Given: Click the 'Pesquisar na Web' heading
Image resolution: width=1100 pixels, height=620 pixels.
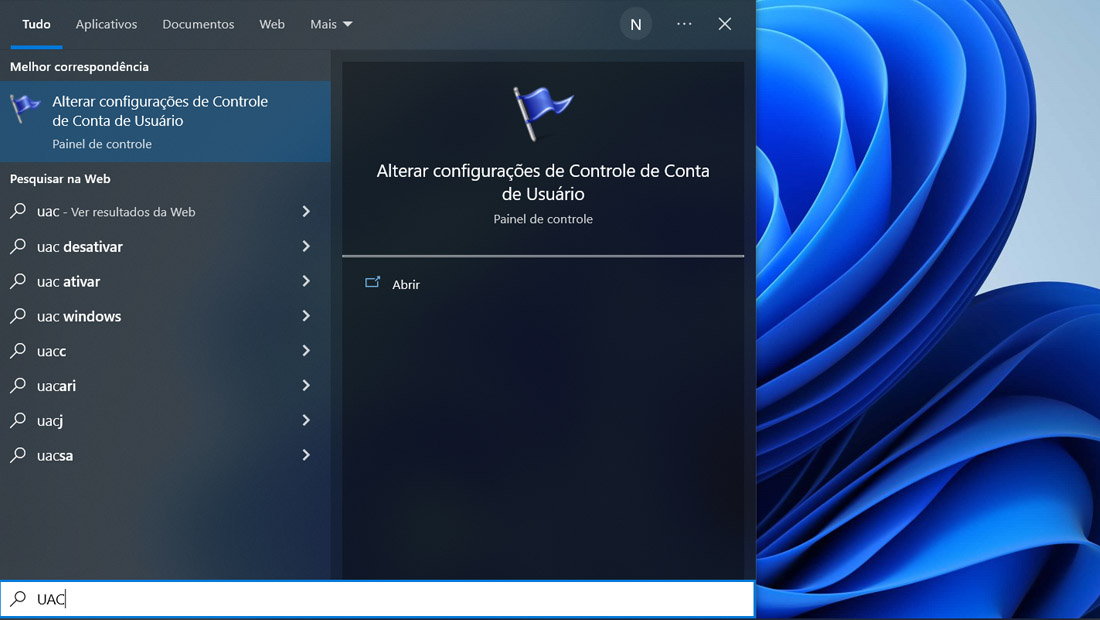Looking at the screenshot, I should [x=60, y=179].
